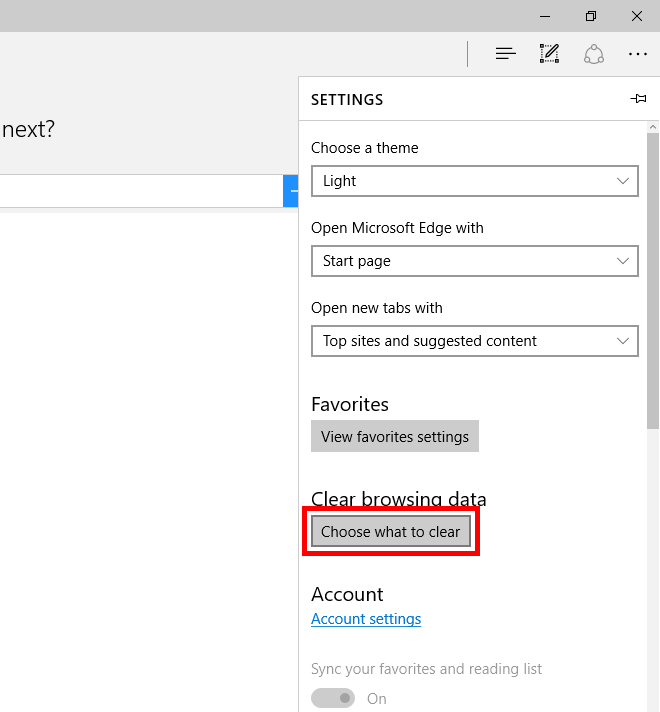Open the More actions ellipsis menu
The width and height of the screenshot is (660, 712).
[x=638, y=54]
